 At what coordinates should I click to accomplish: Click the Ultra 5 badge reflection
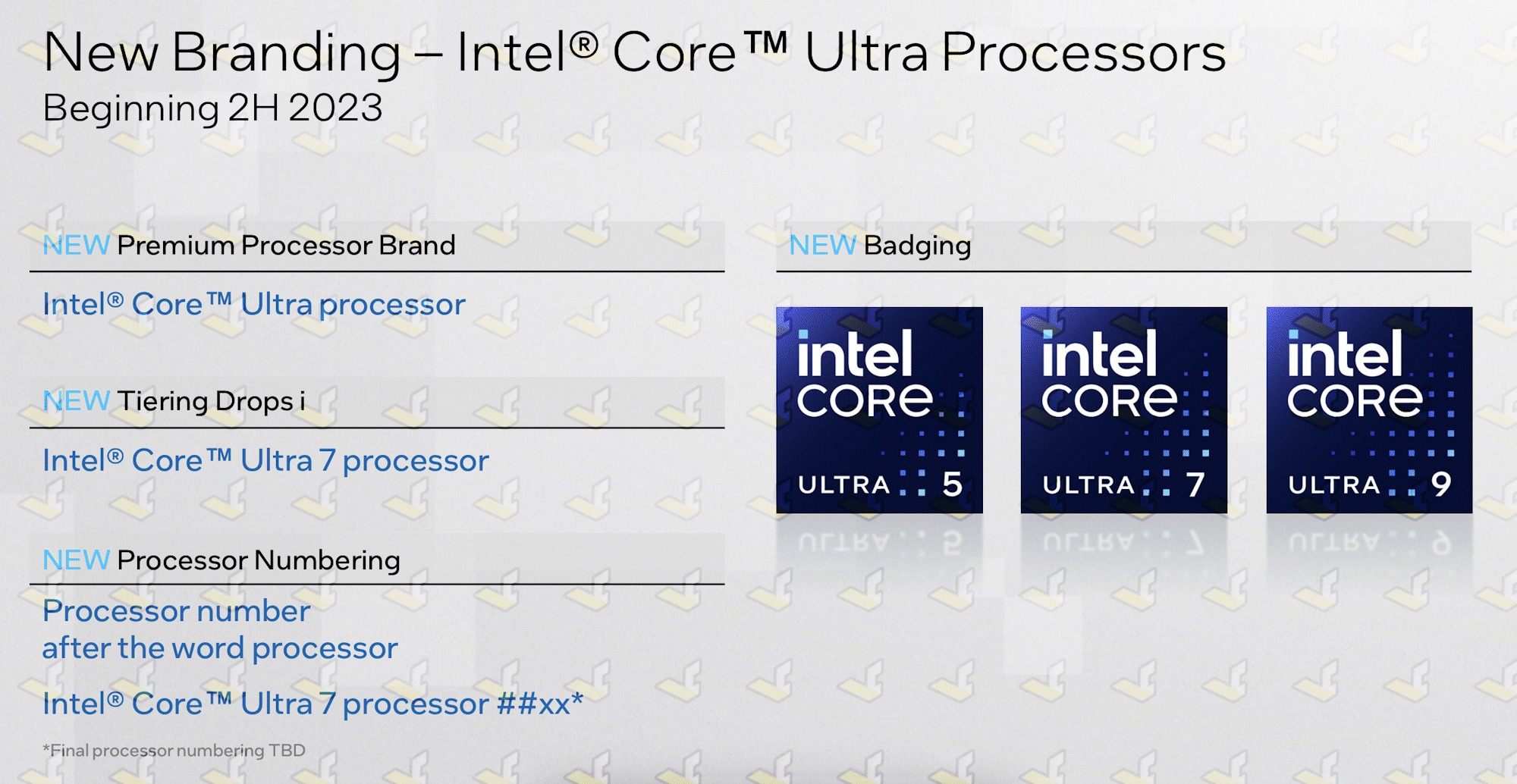879,541
